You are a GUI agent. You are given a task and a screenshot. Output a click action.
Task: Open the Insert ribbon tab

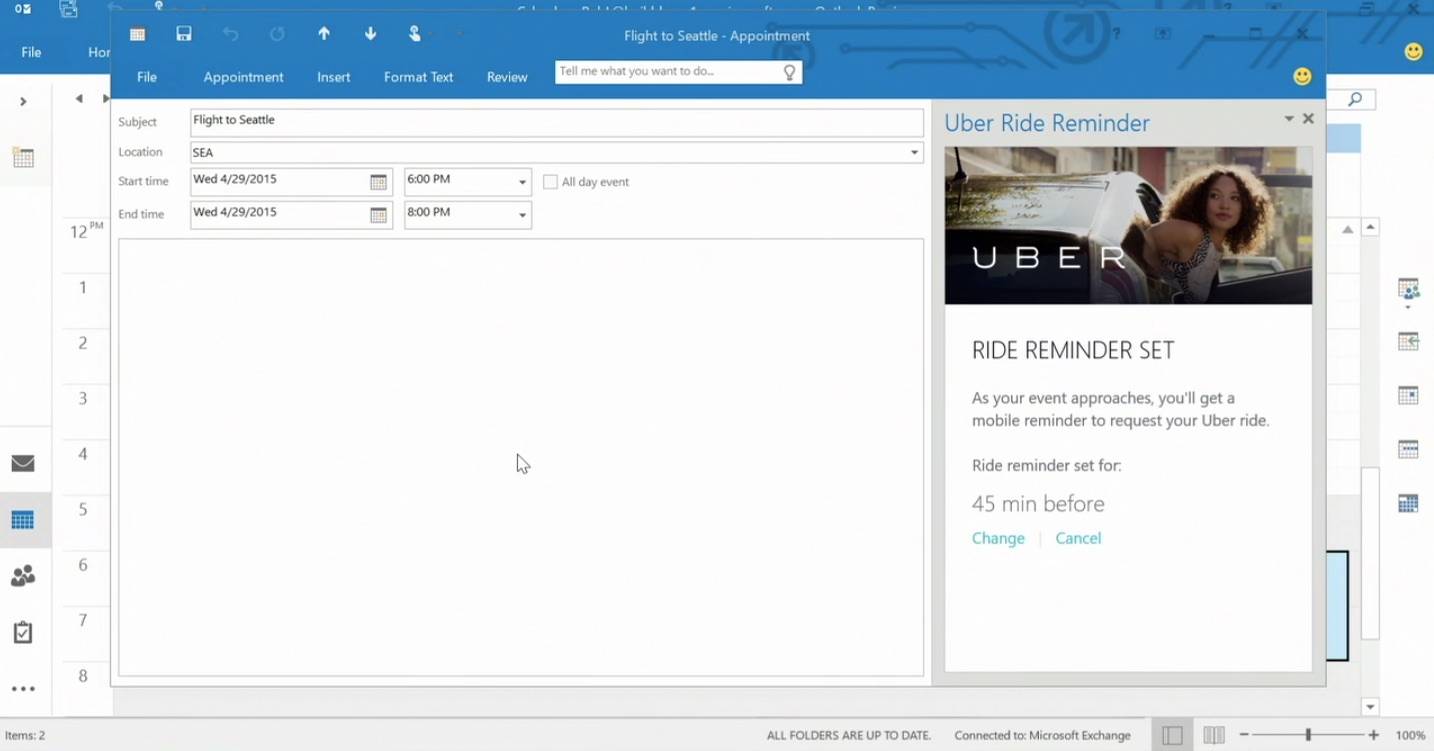[x=333, y=77]
